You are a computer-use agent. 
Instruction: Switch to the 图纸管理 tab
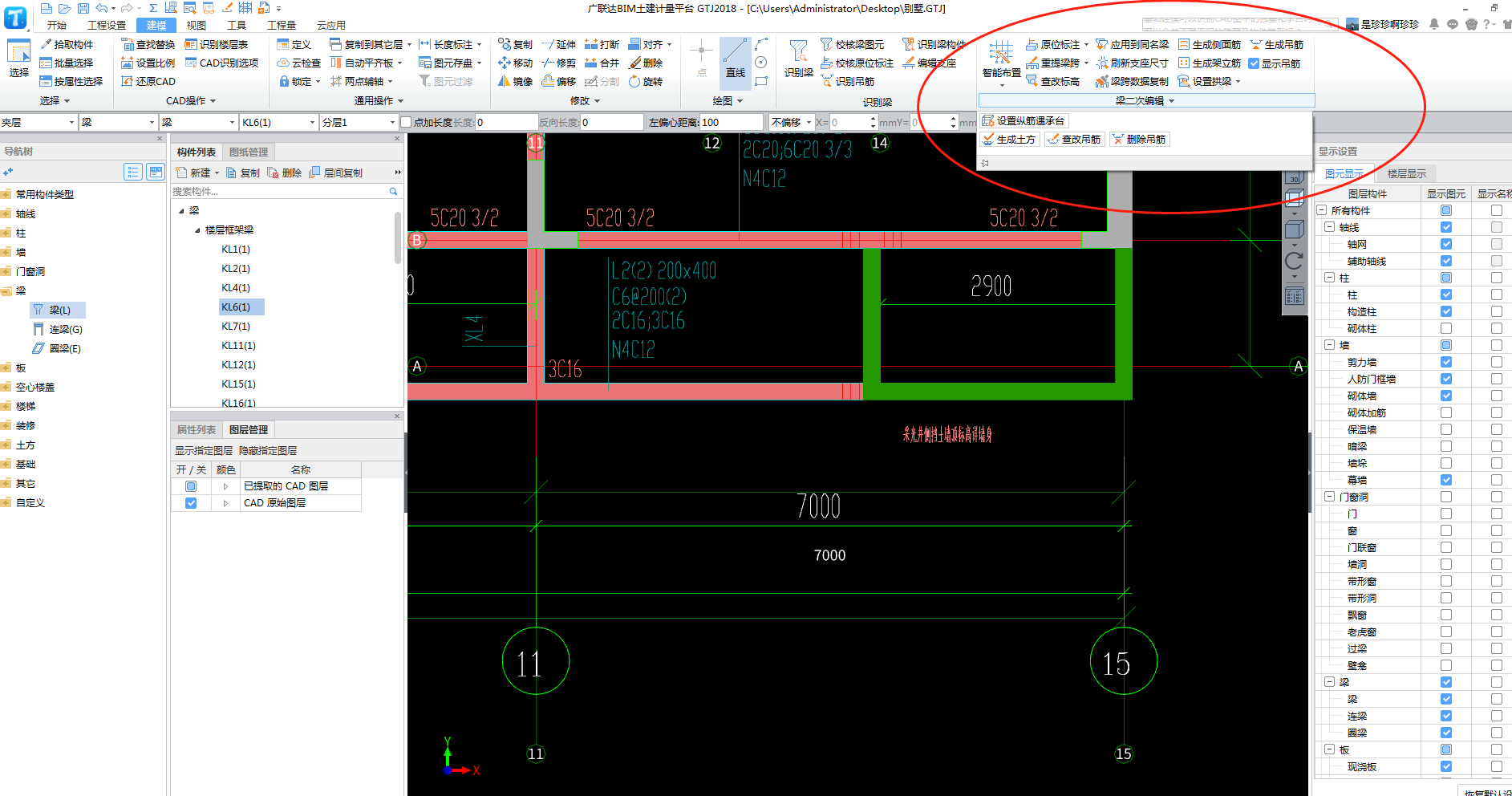(x=249, y=152)
